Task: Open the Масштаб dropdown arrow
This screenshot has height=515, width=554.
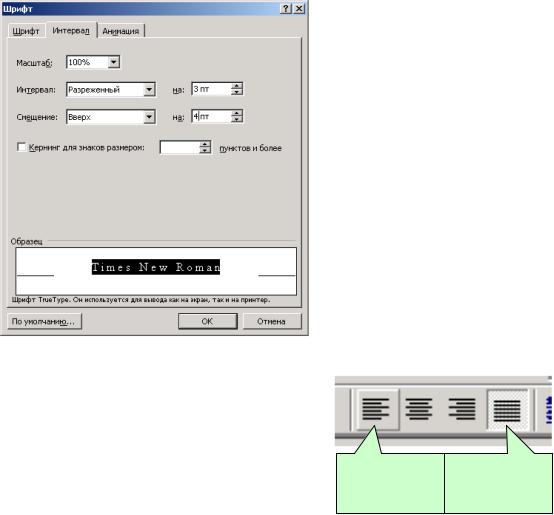Action: [114, 63]
